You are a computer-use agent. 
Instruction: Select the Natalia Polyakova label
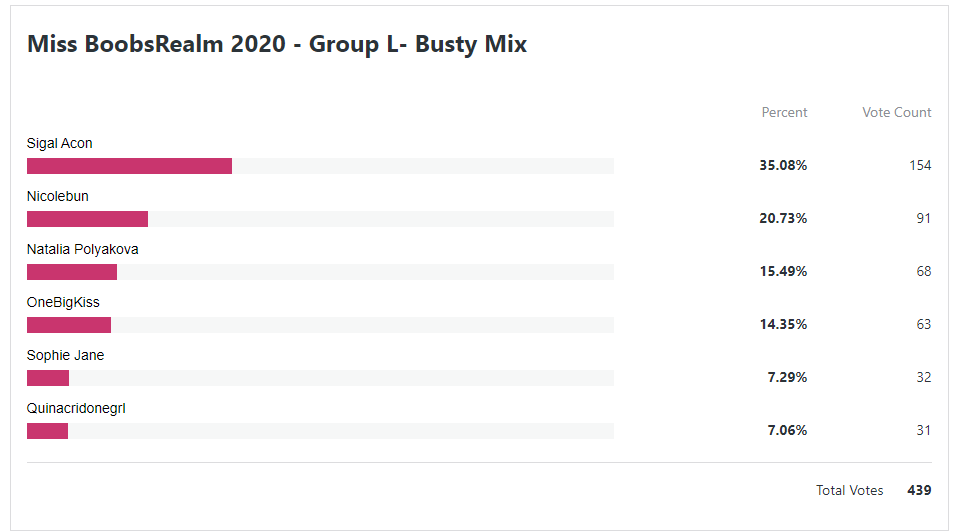(x=83, y=250)
